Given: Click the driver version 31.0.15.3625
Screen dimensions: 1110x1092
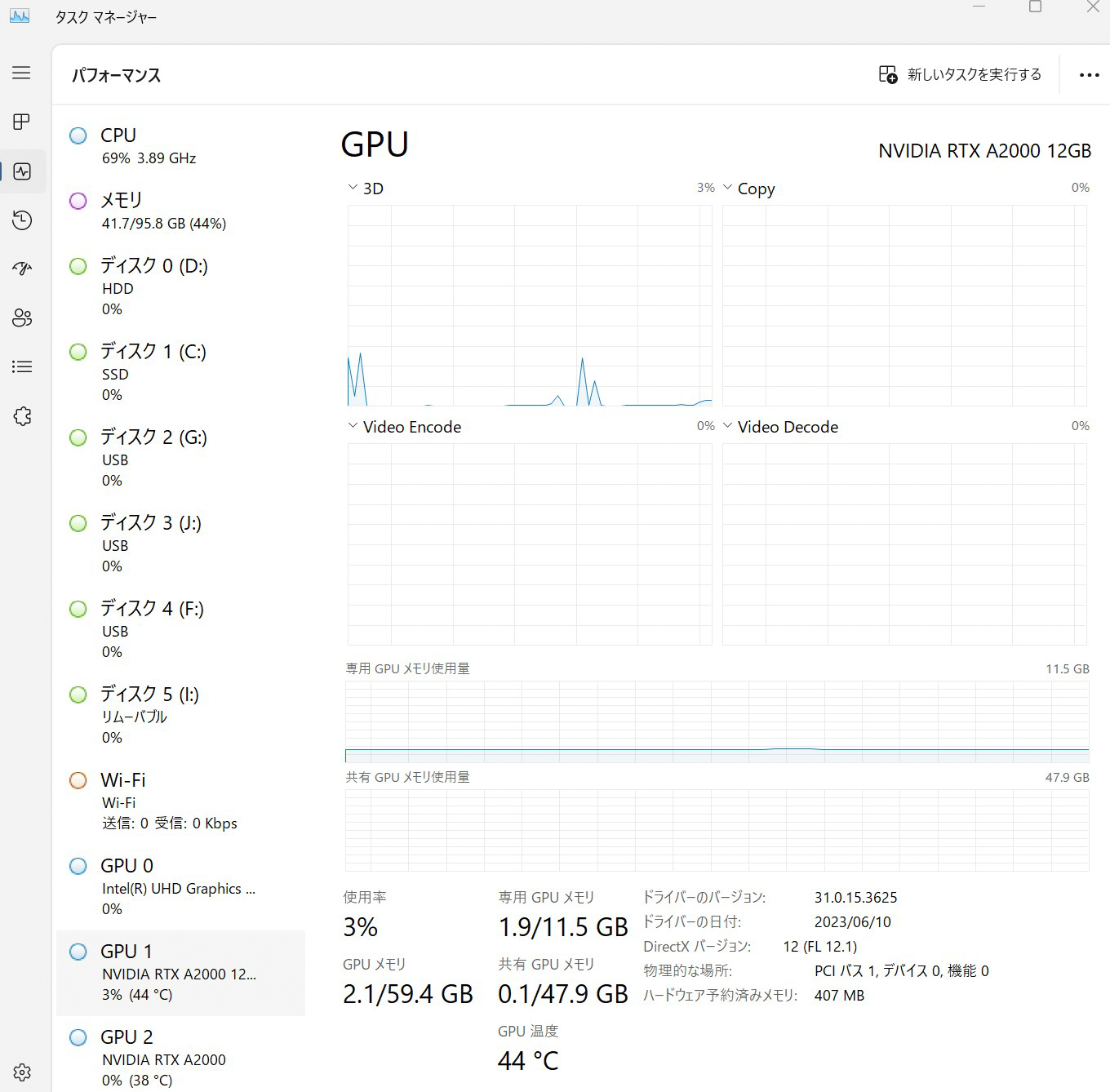Looking at the screenshot, I should 855,897.
